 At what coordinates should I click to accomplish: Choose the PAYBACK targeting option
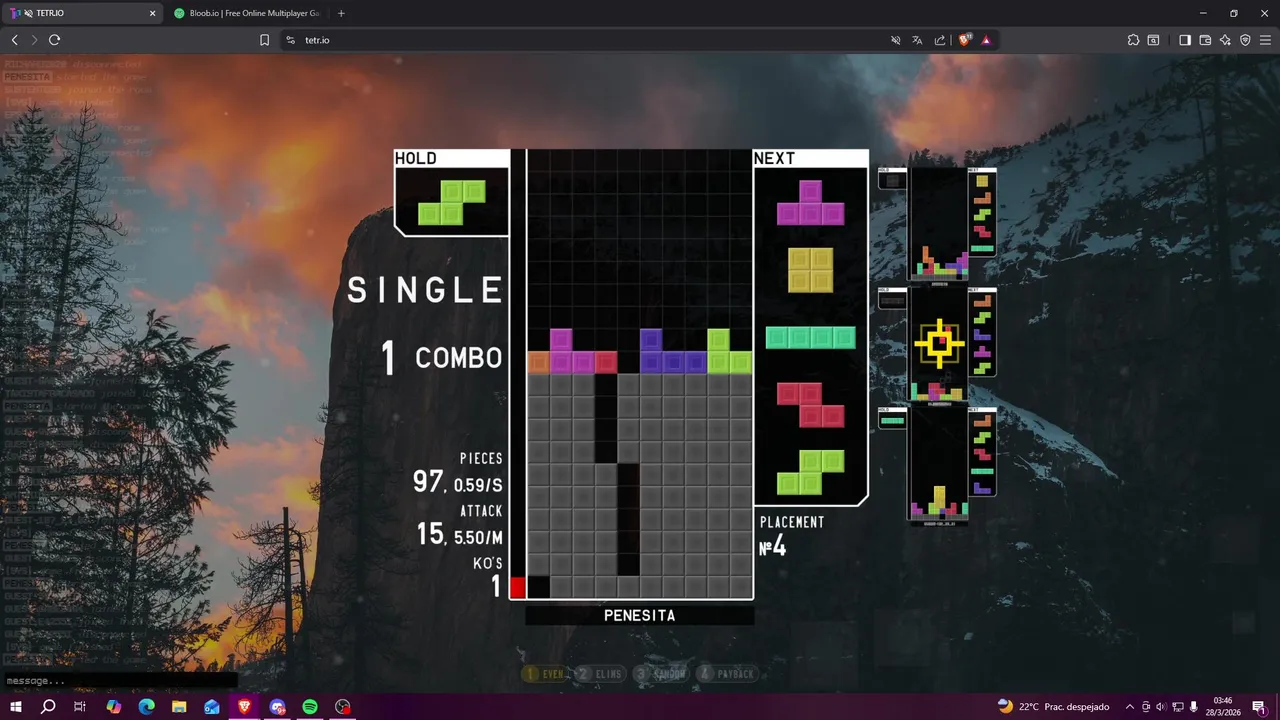727,674
